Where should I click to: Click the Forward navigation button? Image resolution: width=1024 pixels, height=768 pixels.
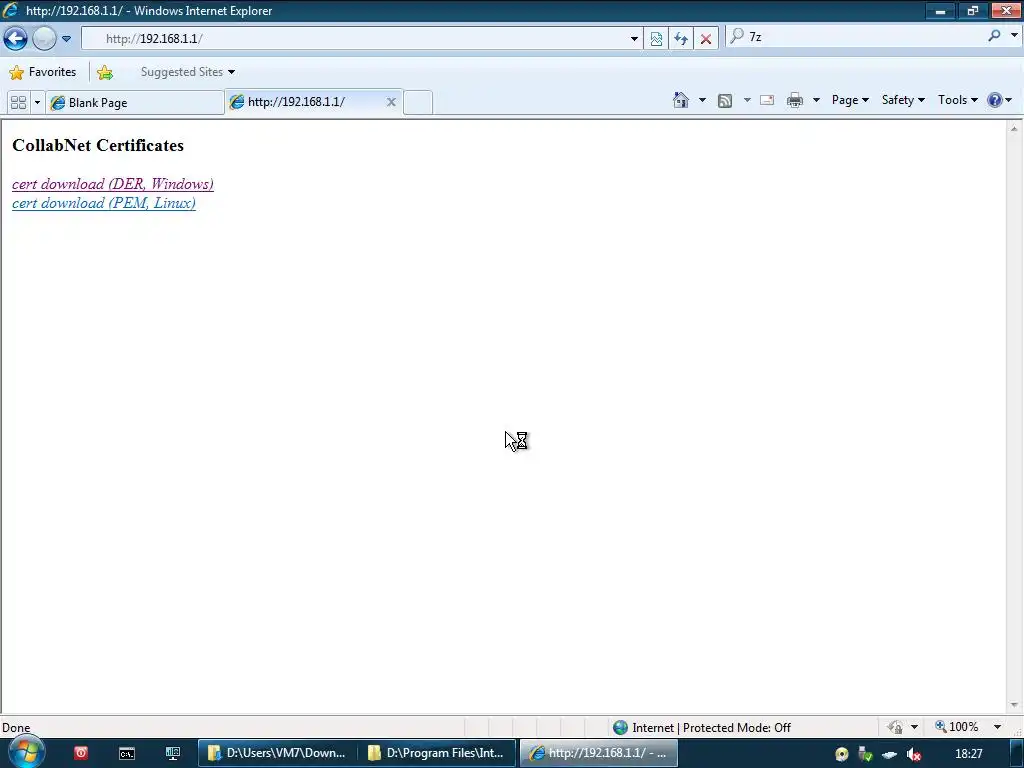coord(44,39)
